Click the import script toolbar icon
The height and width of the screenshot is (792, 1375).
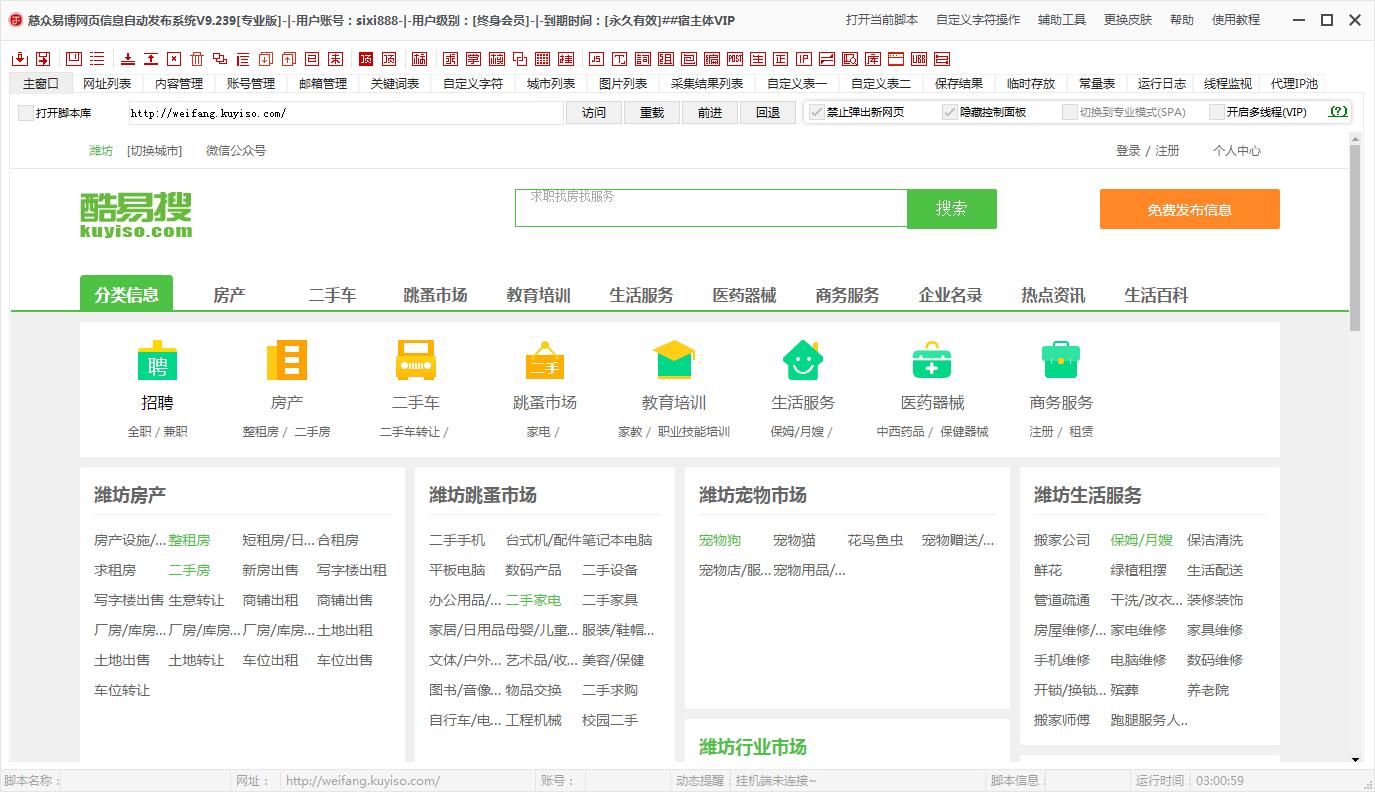[x=19, y=59]
